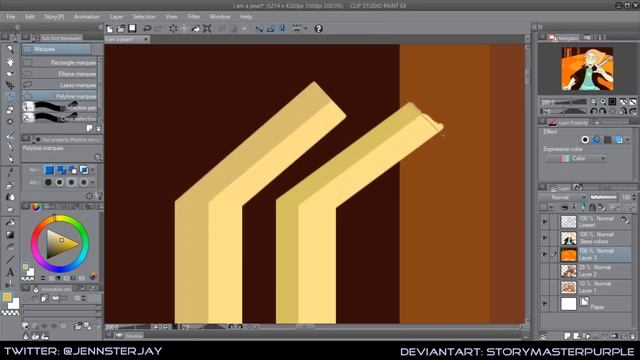Open the Animation menu
The height and width of the screenshot is (360, 640).
pyautogui.click(x=87, y=17)
